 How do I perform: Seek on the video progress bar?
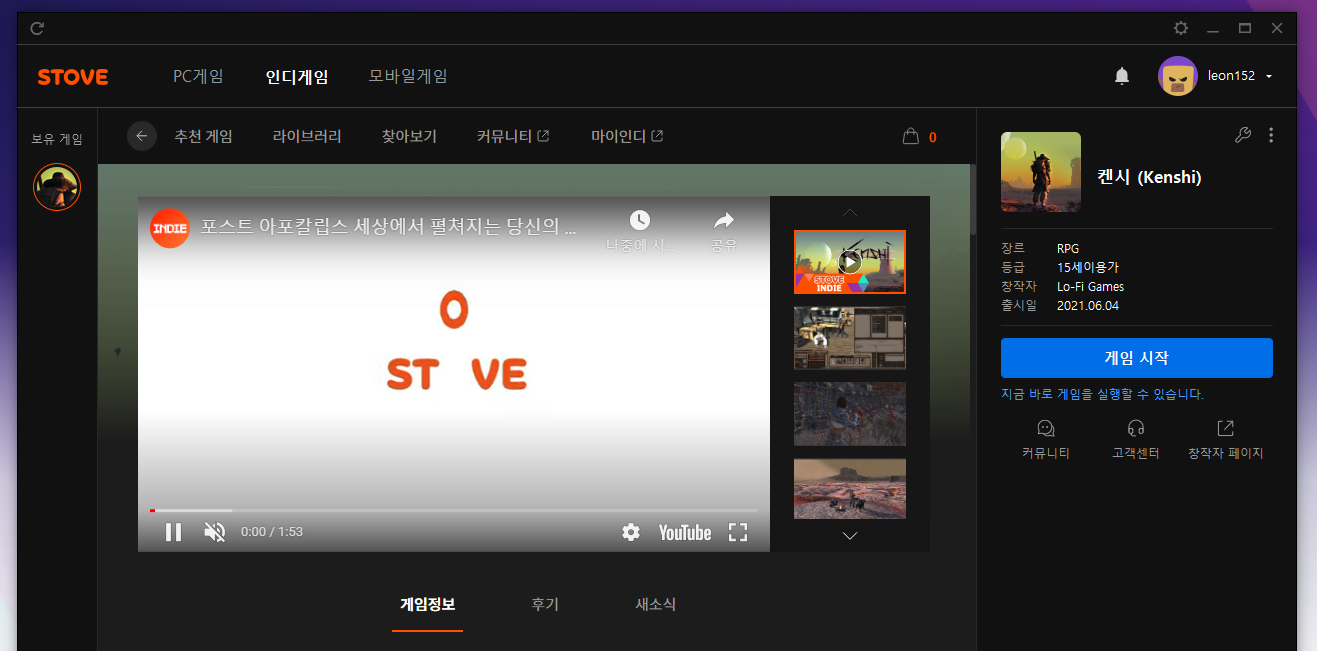pyautogui.click(x=454, y=510)
